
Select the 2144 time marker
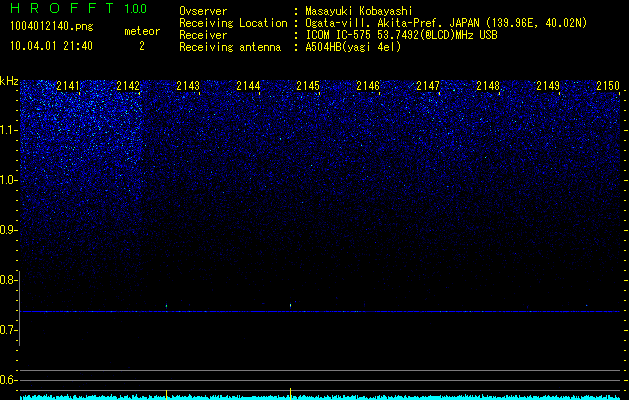pyautogui.click(x=248, y=86)
